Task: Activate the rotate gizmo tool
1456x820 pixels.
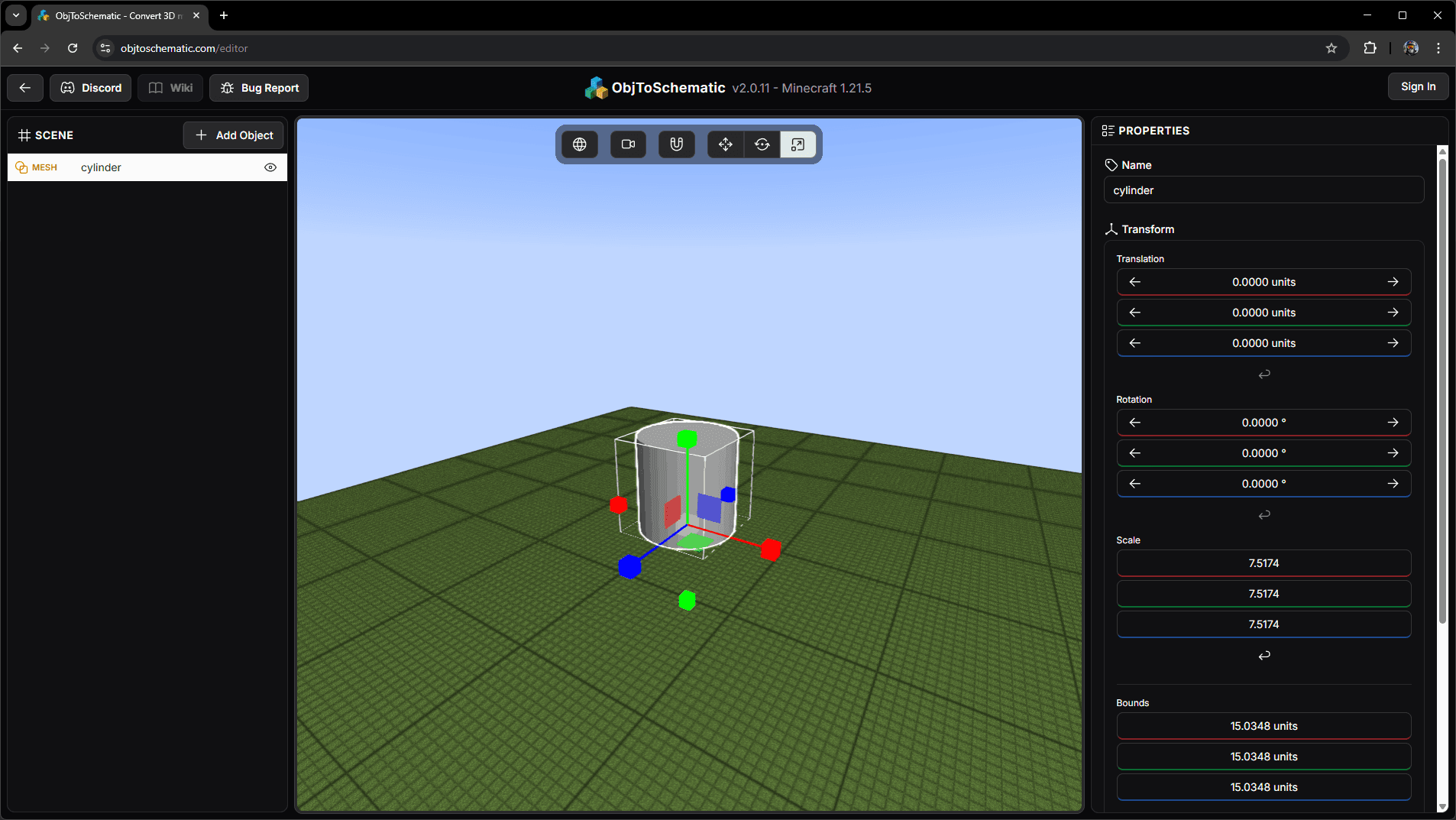Action: (762, 144)
